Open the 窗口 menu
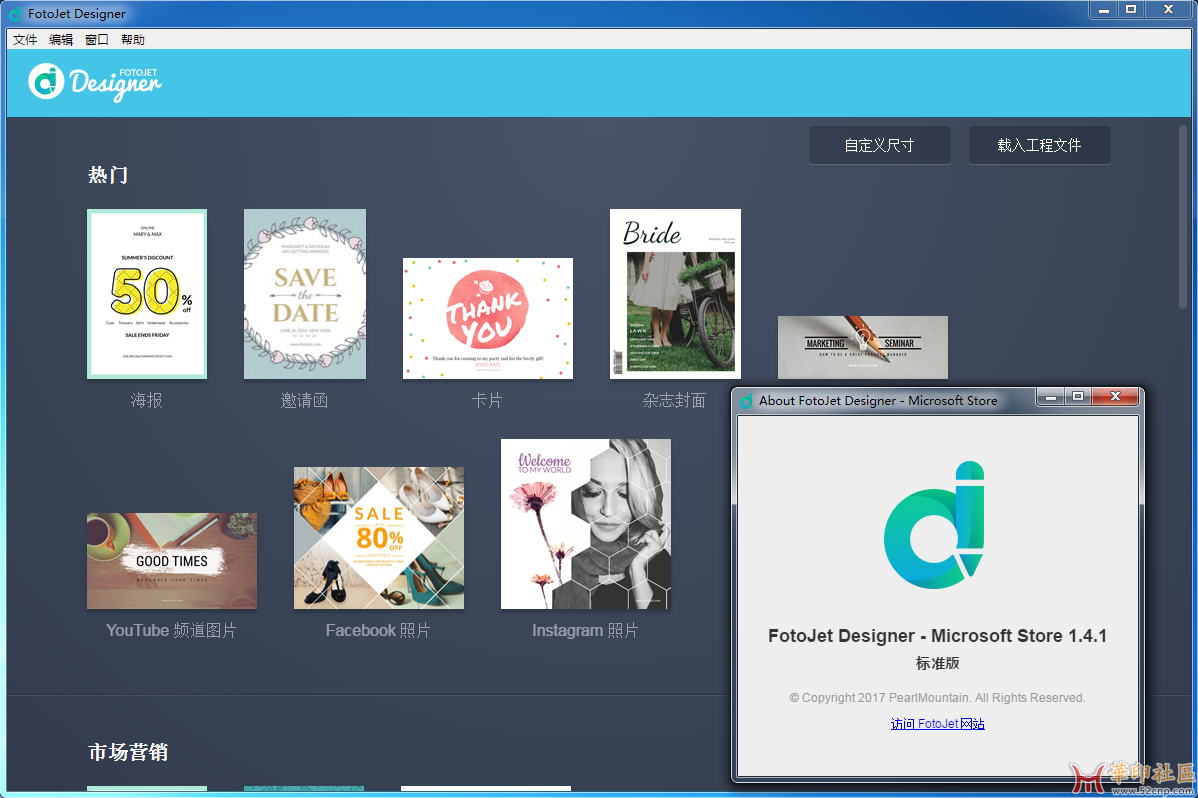The width and height of the screenshot is (1198, 798). tap(97, 40)
